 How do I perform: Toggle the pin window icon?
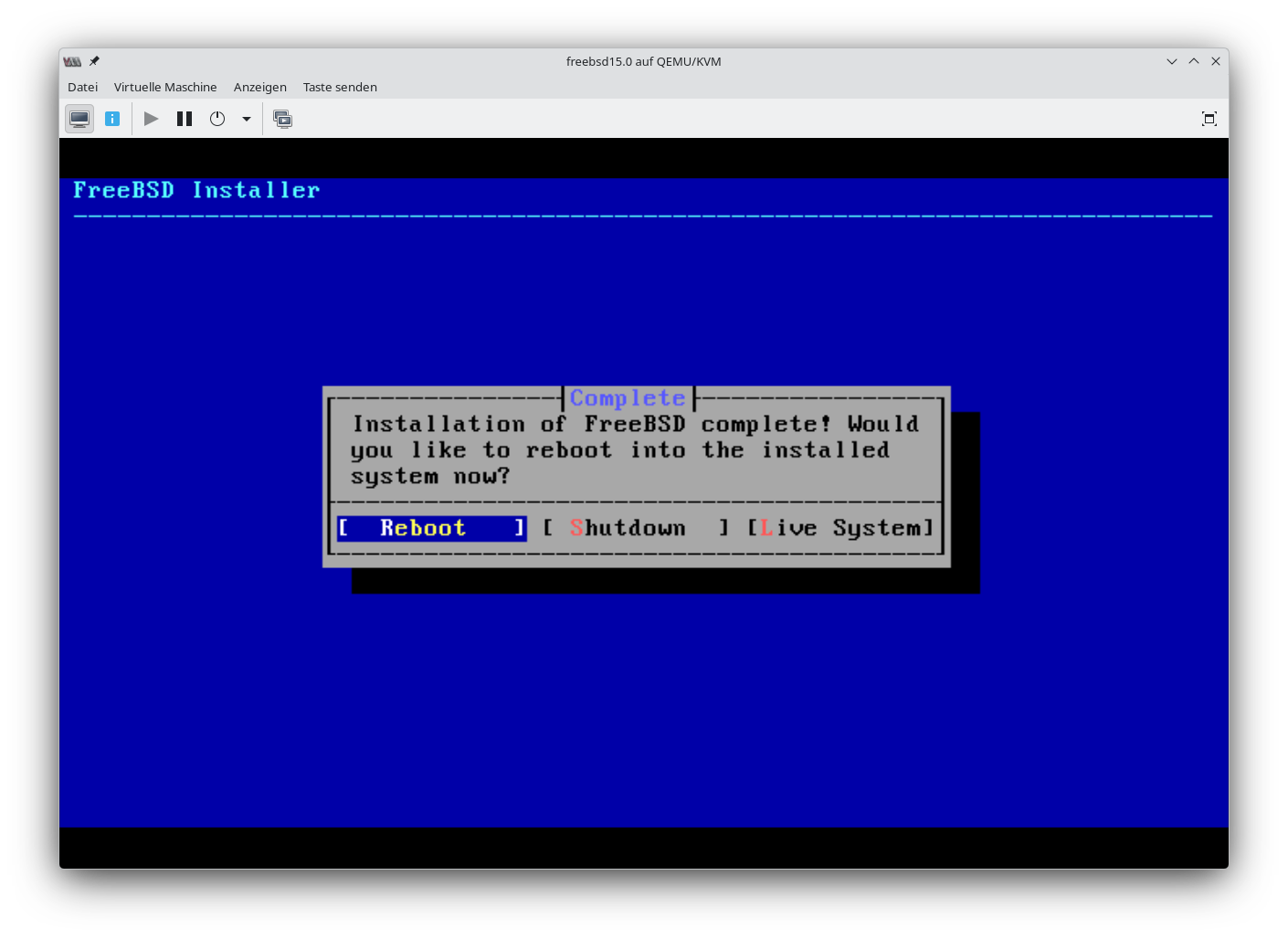(94, 61)
